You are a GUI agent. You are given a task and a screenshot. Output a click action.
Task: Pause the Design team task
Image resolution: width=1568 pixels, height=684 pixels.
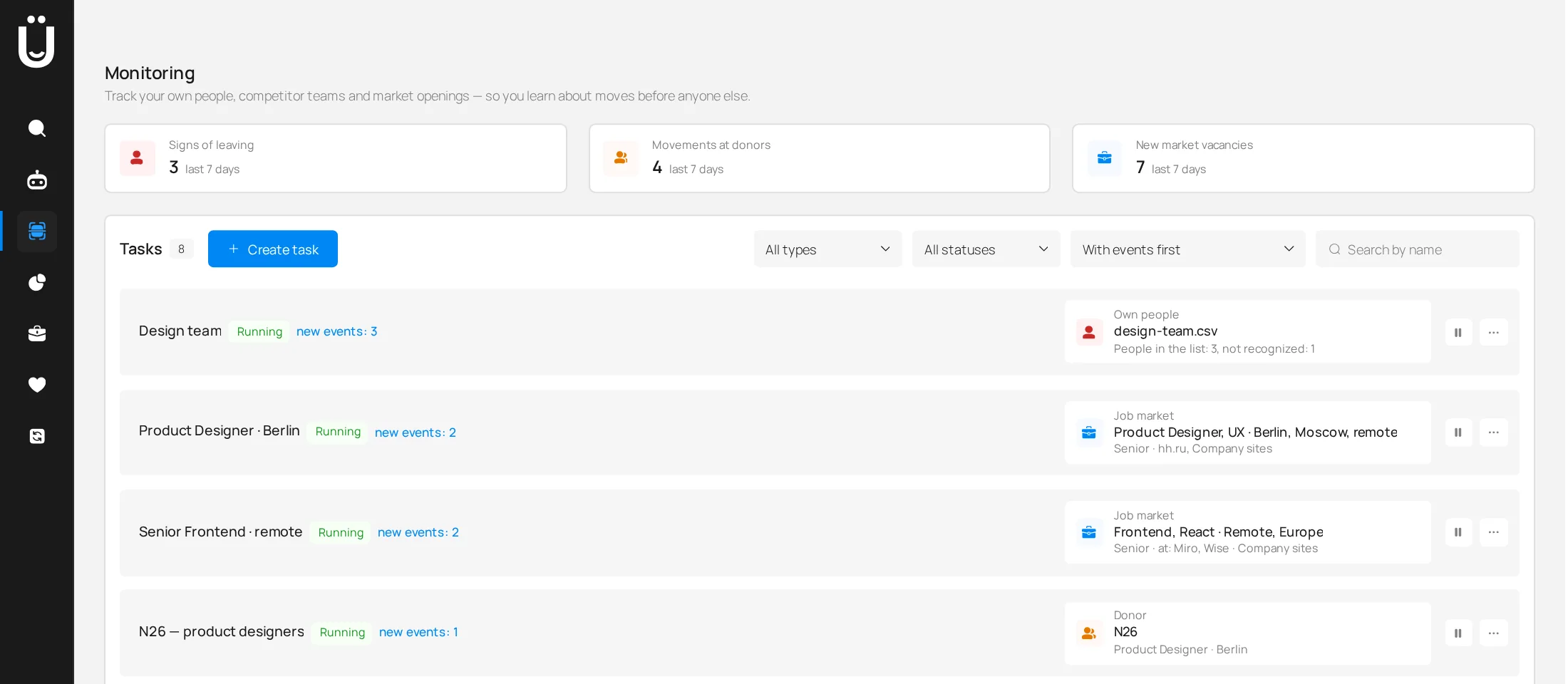(1458, 332)
